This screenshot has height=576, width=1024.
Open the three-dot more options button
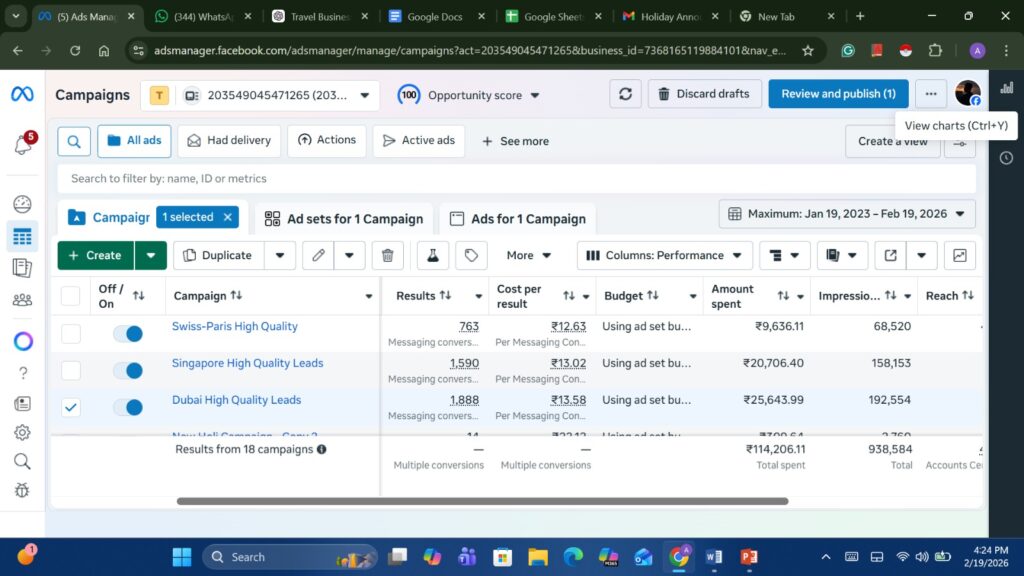tap(931, 94)
